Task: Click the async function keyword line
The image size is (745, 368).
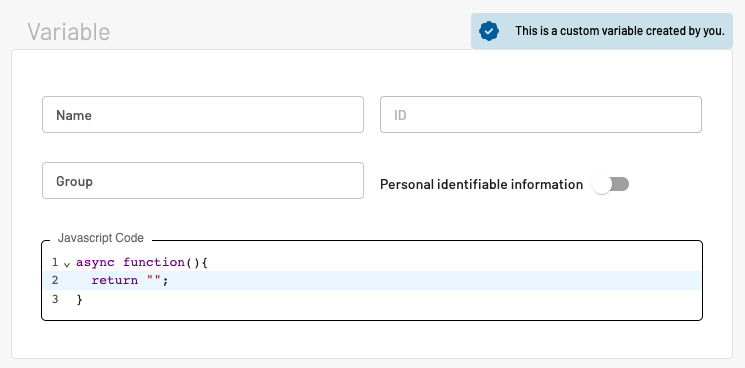Action: tap(142, 262)
